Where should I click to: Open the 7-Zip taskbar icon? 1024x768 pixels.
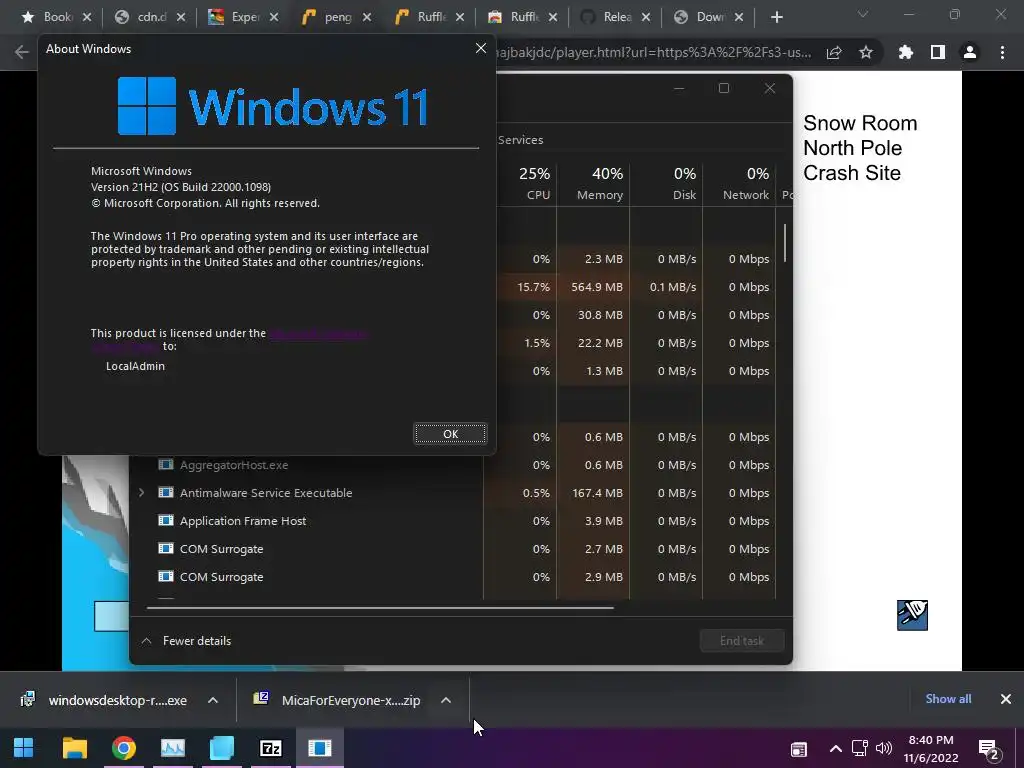click(270, 748)
